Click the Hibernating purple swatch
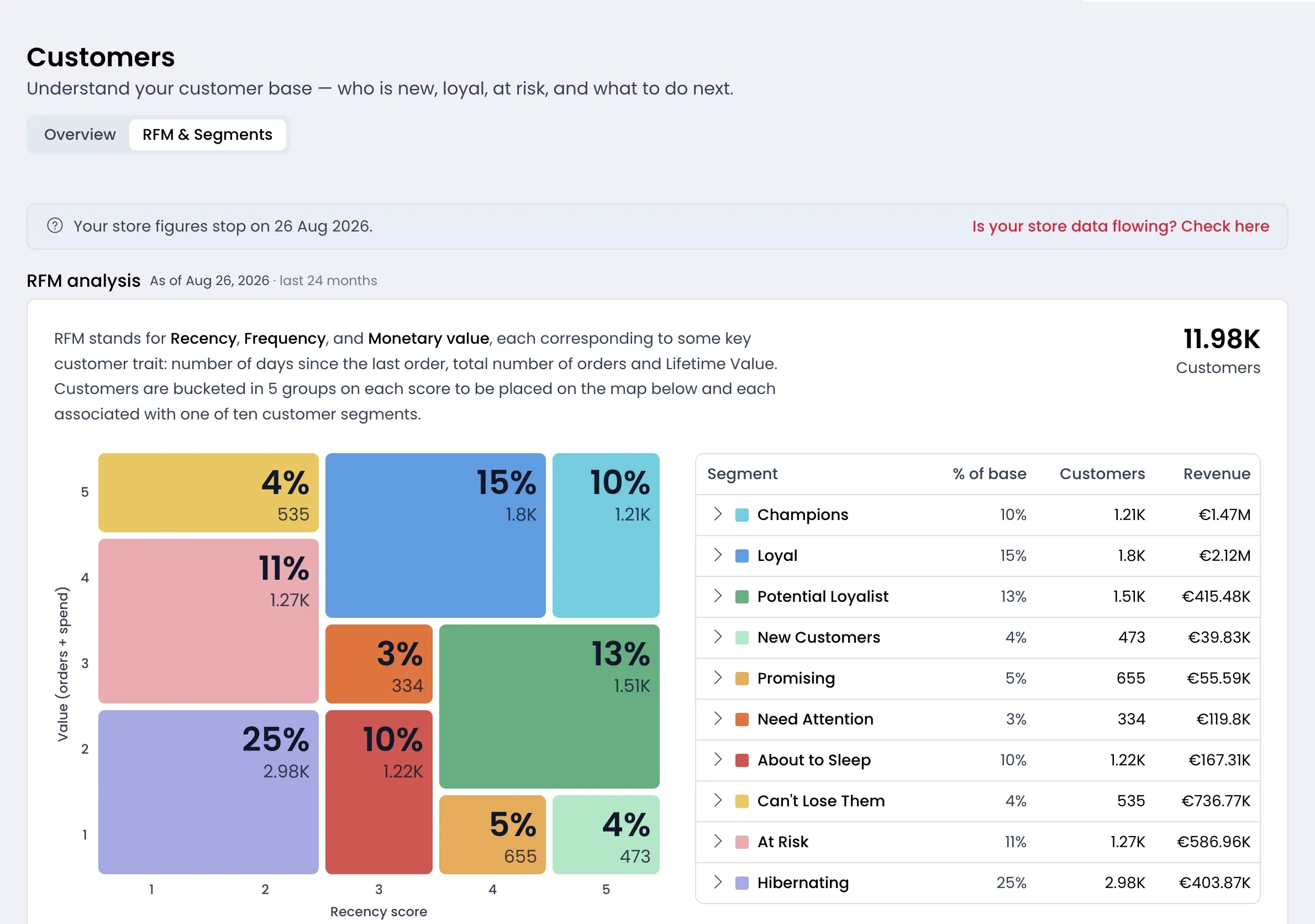1315x924 pixels. click(x=741, y=883)
